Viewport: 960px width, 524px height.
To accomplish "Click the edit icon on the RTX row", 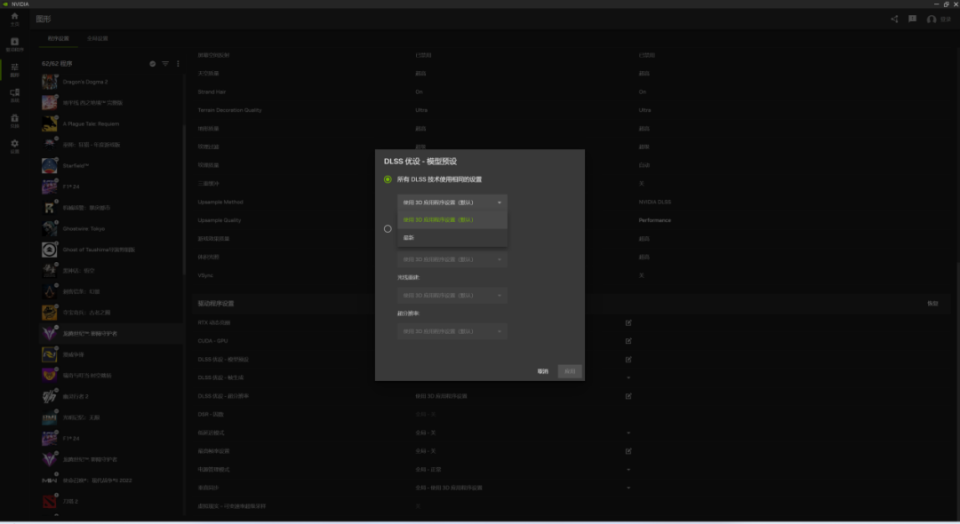I will click(x=628, y=323).
